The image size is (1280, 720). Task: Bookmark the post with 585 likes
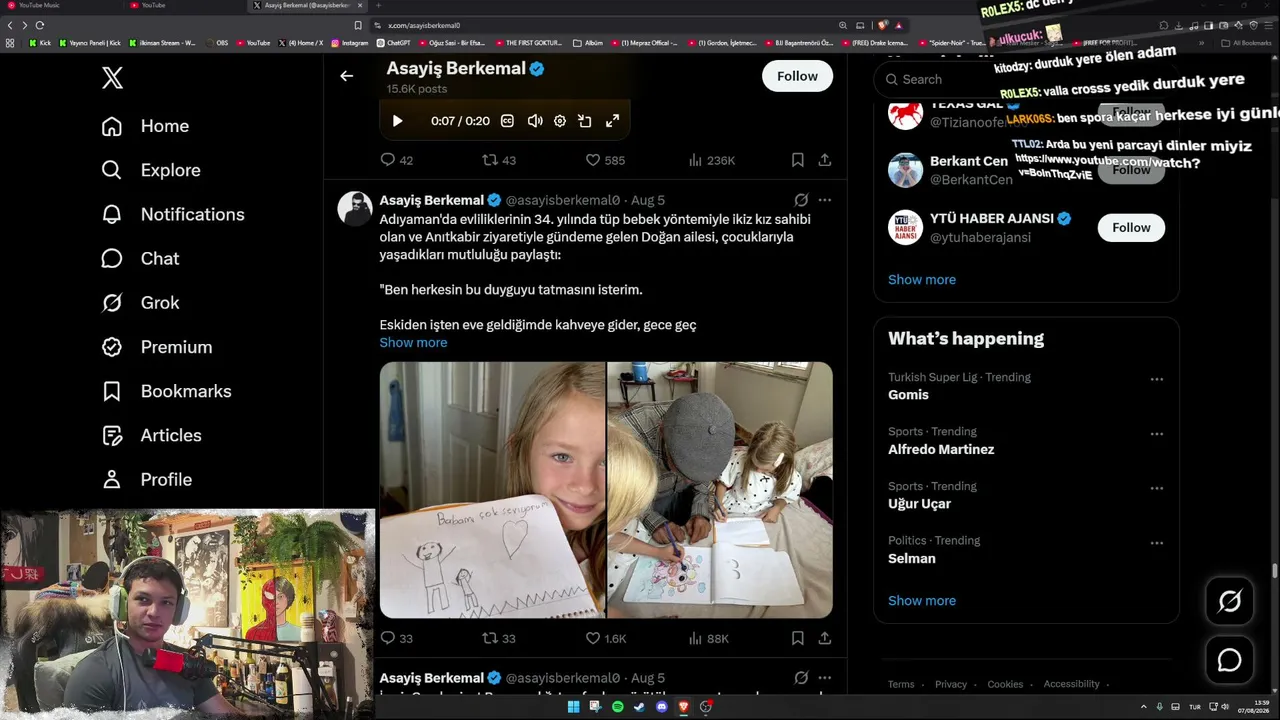(798, 160)
